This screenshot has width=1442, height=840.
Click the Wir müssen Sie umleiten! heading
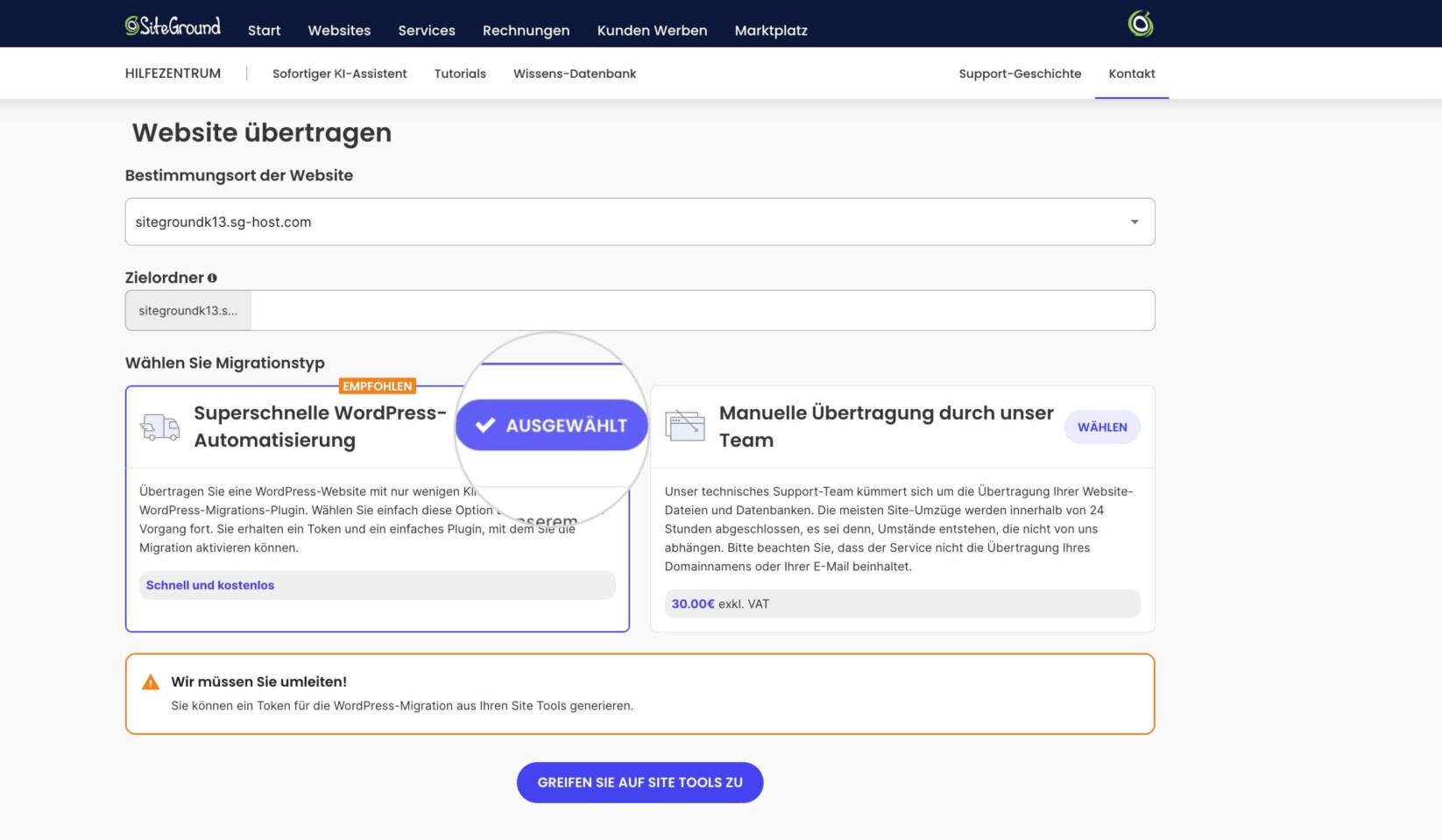(259, 681)
